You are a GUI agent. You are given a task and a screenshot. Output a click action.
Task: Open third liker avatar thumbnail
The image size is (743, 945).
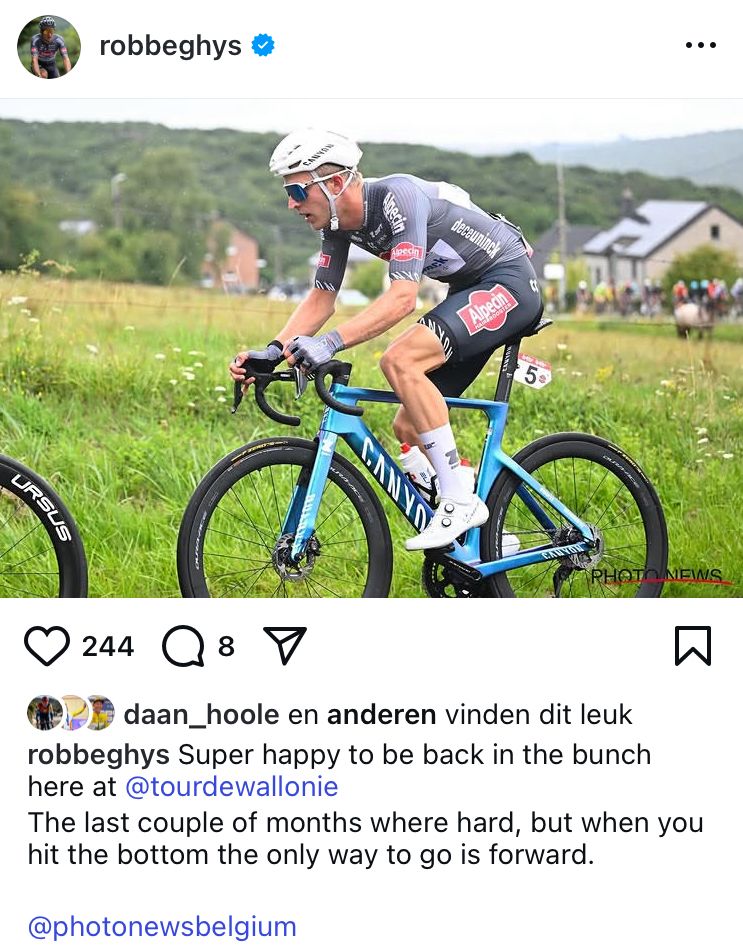click(x=100, y=713)
